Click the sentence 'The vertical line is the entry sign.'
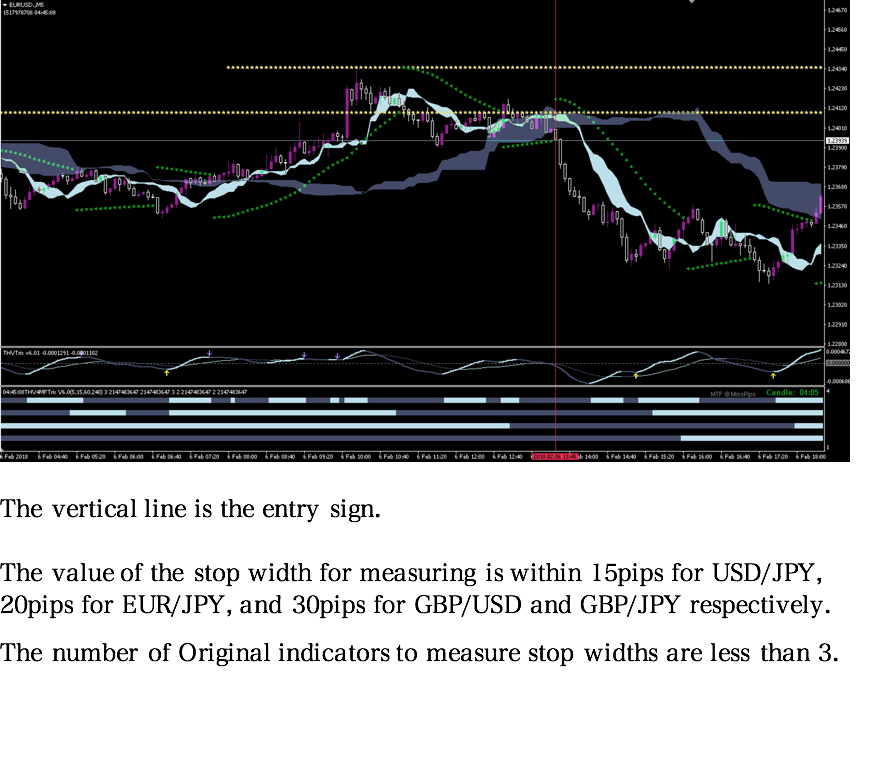Screen dimensions: 884x758 (191, 509)
